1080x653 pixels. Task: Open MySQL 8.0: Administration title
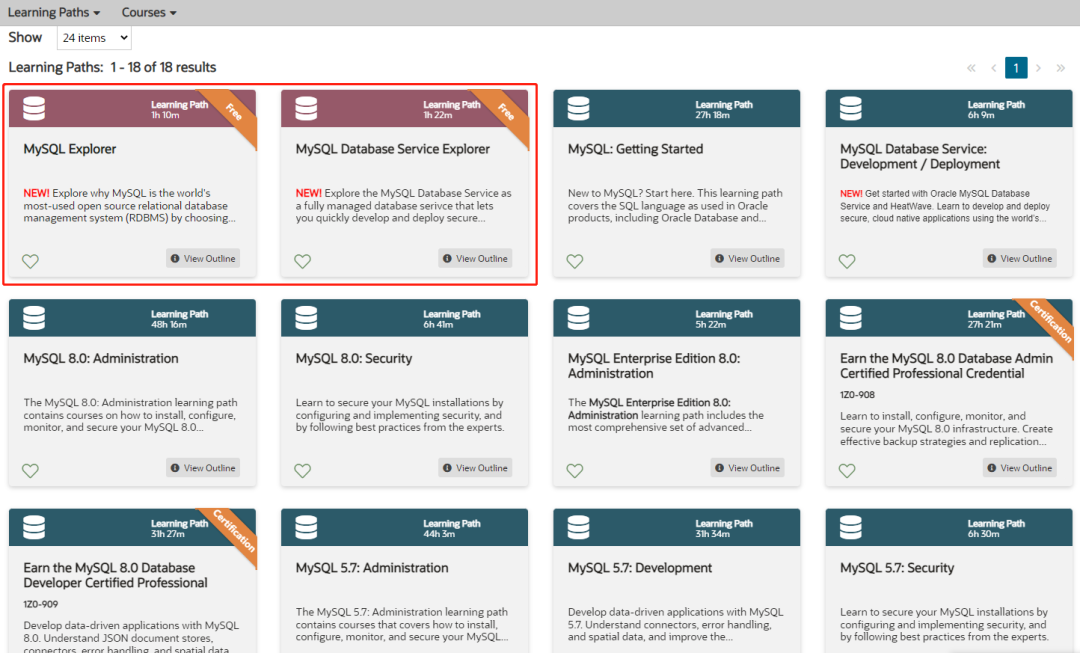point(101,358)
